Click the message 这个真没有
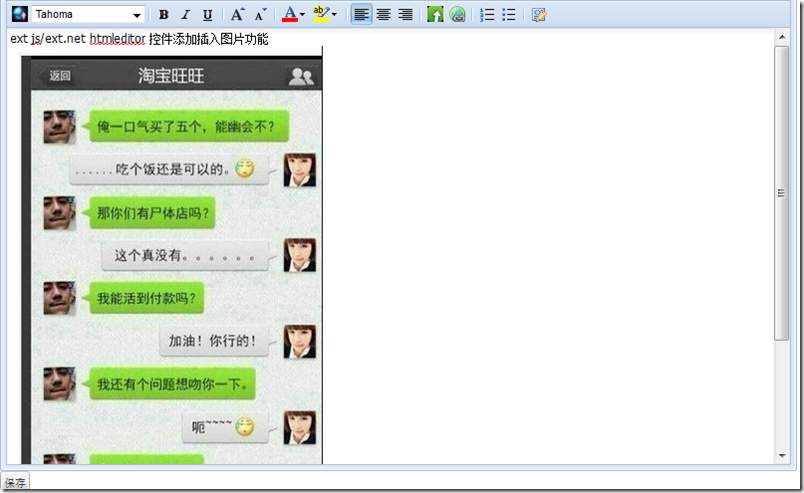Viewport: 804px width, 493px height. tap(187, 255)
